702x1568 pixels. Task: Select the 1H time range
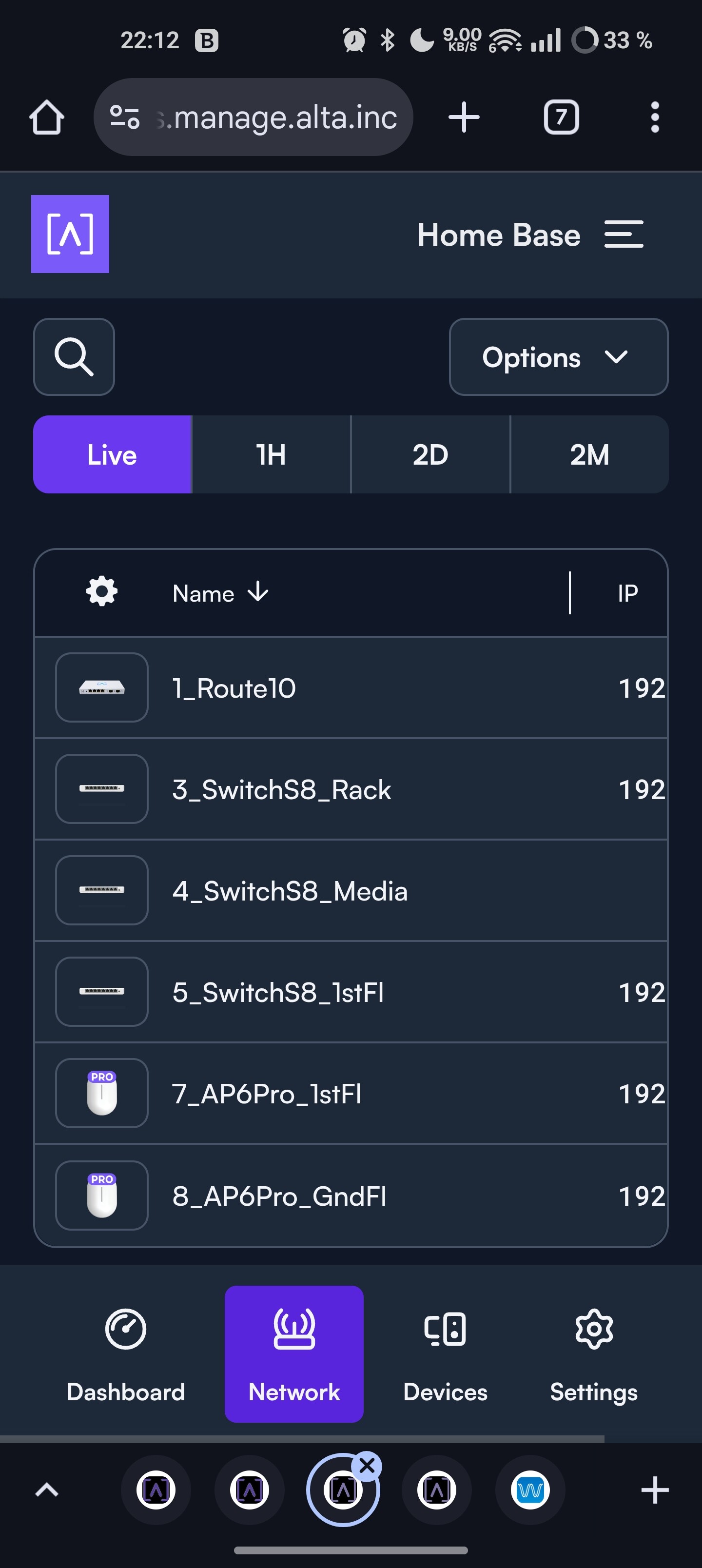point(271,454)
